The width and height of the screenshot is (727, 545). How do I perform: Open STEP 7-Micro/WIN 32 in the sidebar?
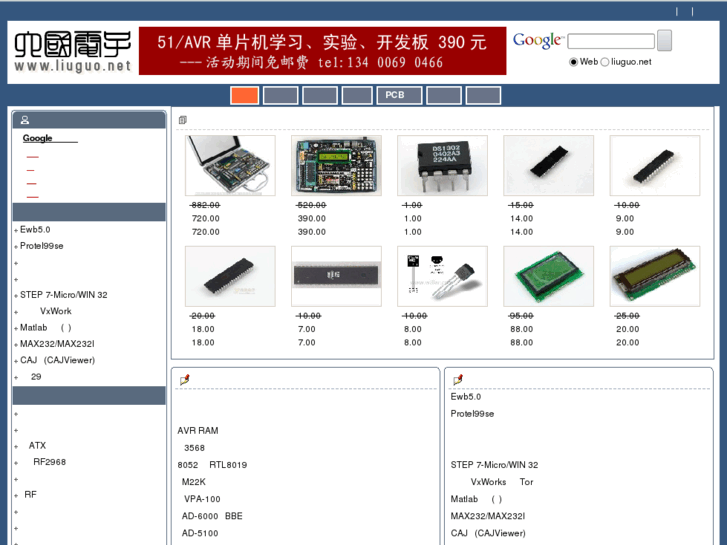tap(64, 295)
